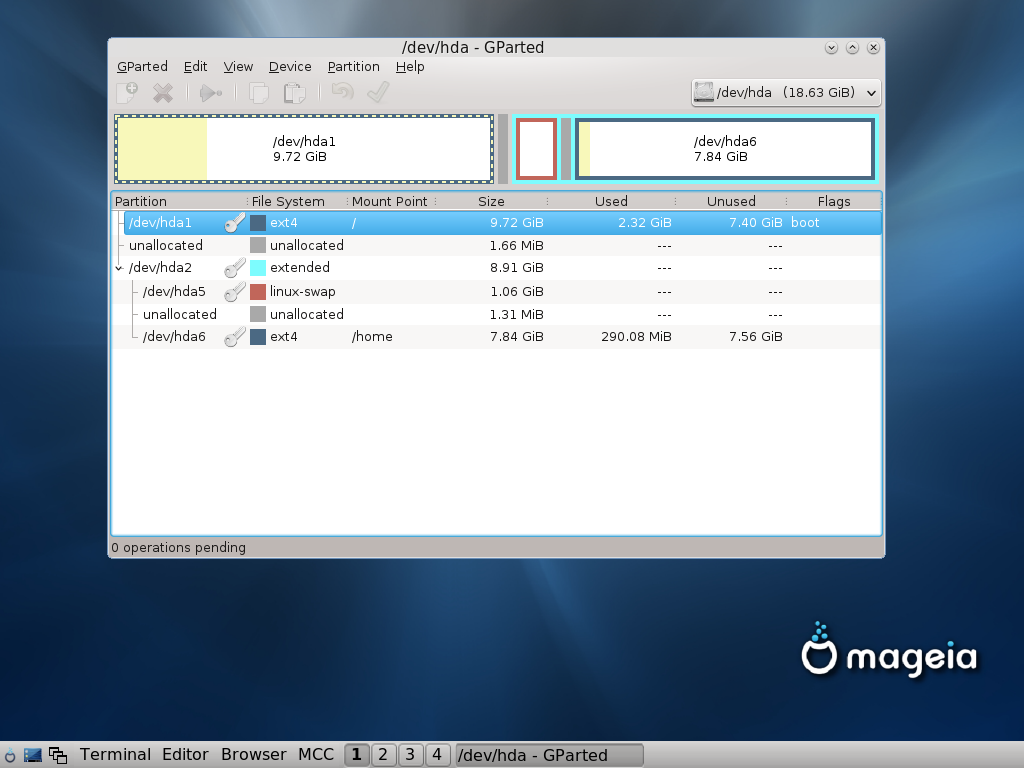Click the ext4 color swatch for /dev/hda1
This screenshot has height=768, width=1024.
[258, 223]
